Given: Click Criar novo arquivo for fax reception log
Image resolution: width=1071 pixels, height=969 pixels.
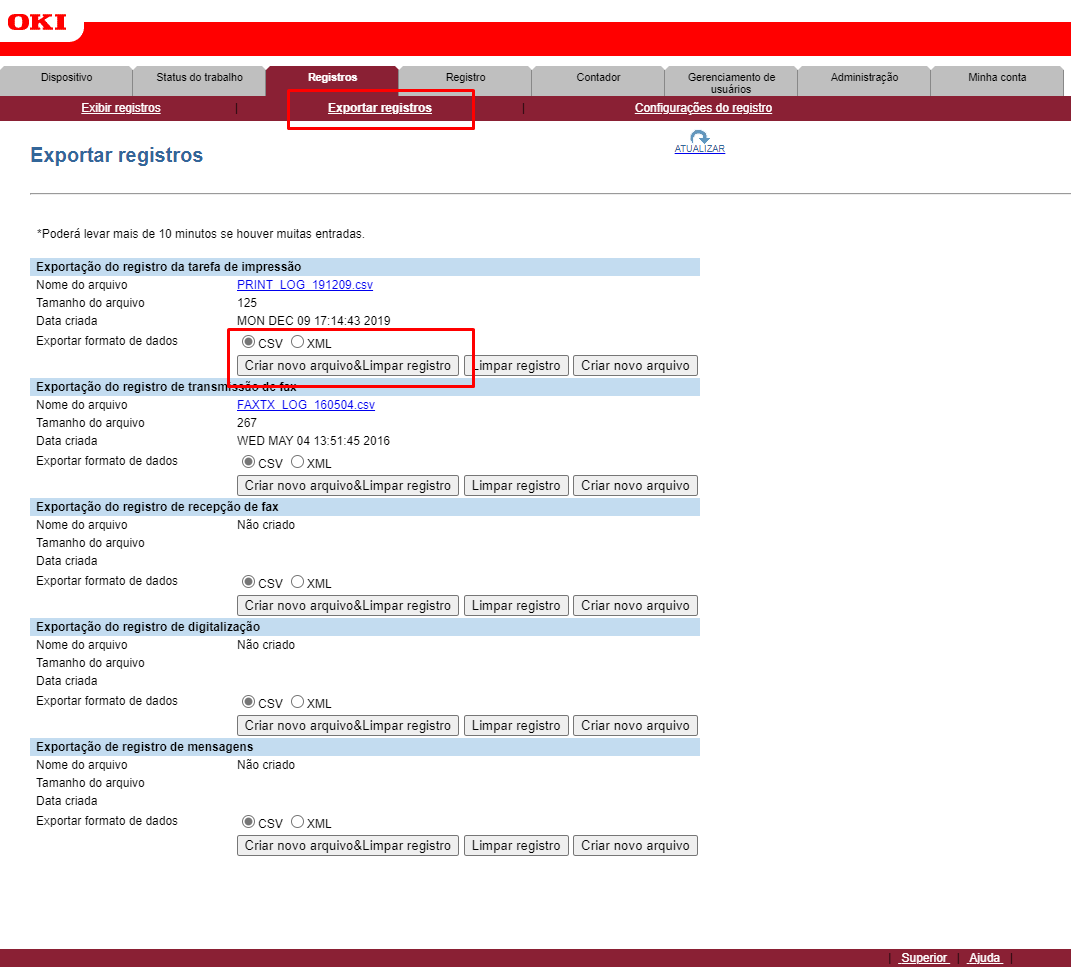Looking at the screenshot, I should click(x=635, y=606).
